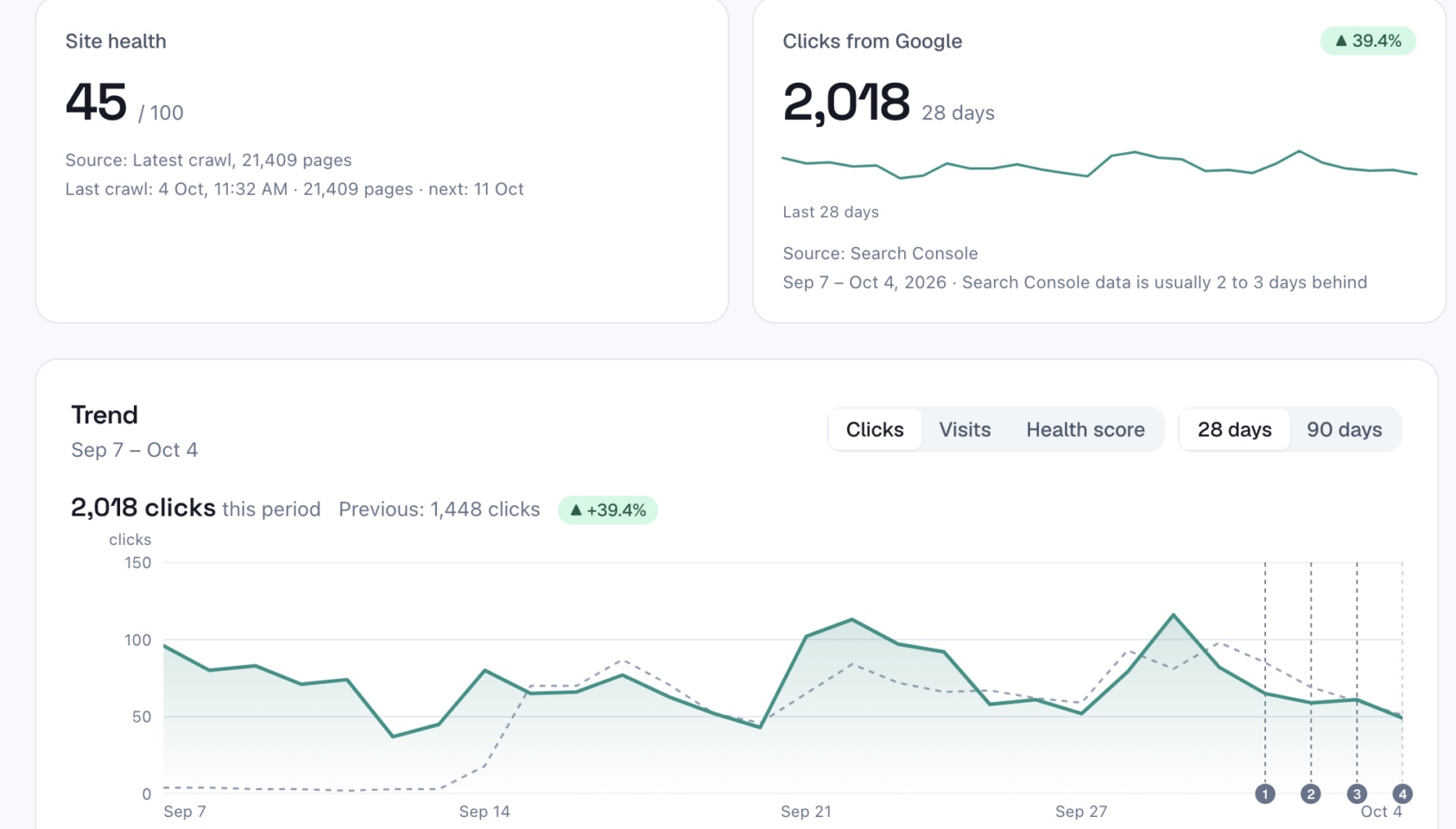Click the 'Sep 27' x-axis label
This screenshot has width=1456, height=829.
[x=1081, y=812]
